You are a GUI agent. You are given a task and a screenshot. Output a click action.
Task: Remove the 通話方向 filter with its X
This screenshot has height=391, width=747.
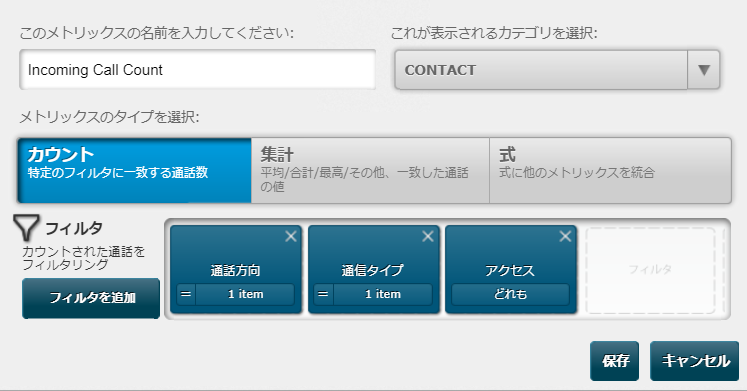point(291,236)
